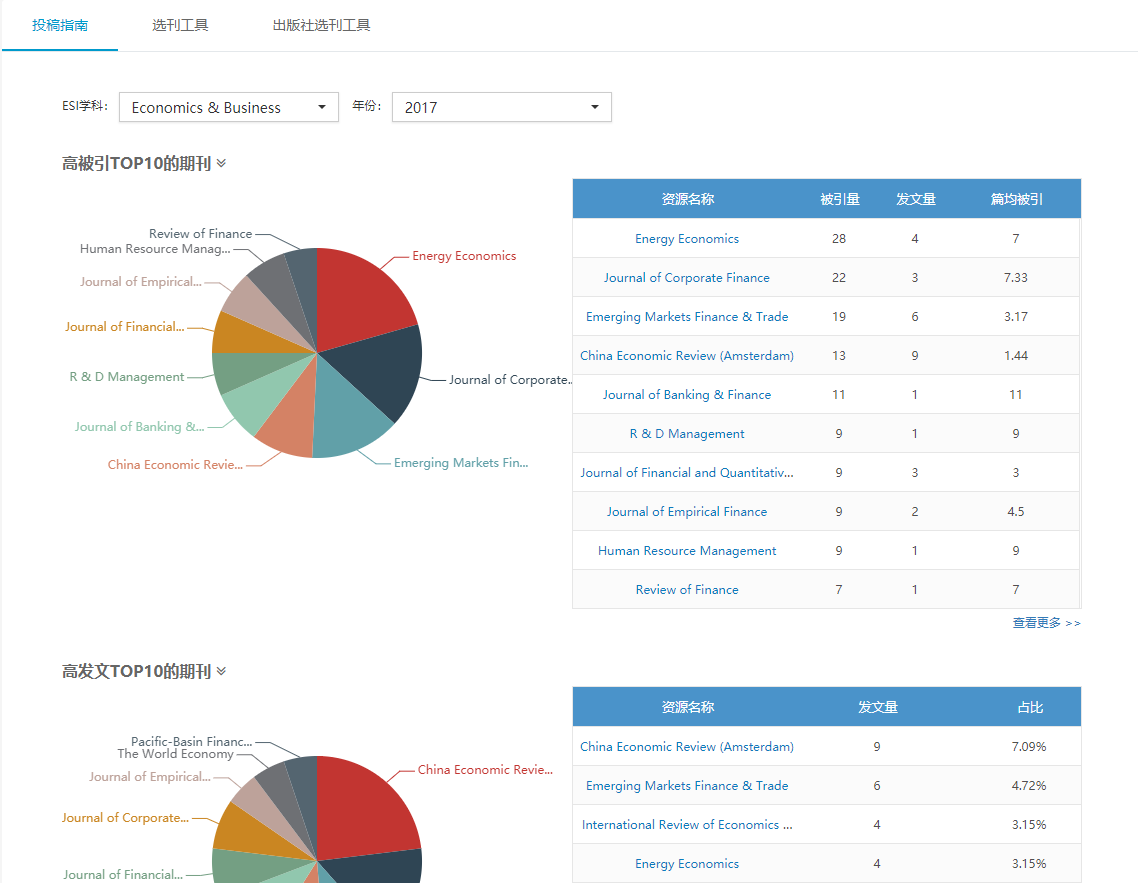This screenshot has width=1138, height=883.
Task: Open R & D Management link in table
Action: (x=687, y=434)
